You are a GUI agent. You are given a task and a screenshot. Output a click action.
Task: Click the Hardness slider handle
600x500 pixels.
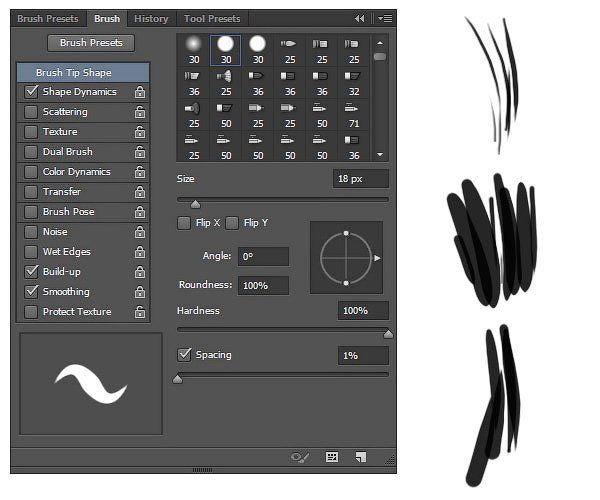click(x=388, y=334)
